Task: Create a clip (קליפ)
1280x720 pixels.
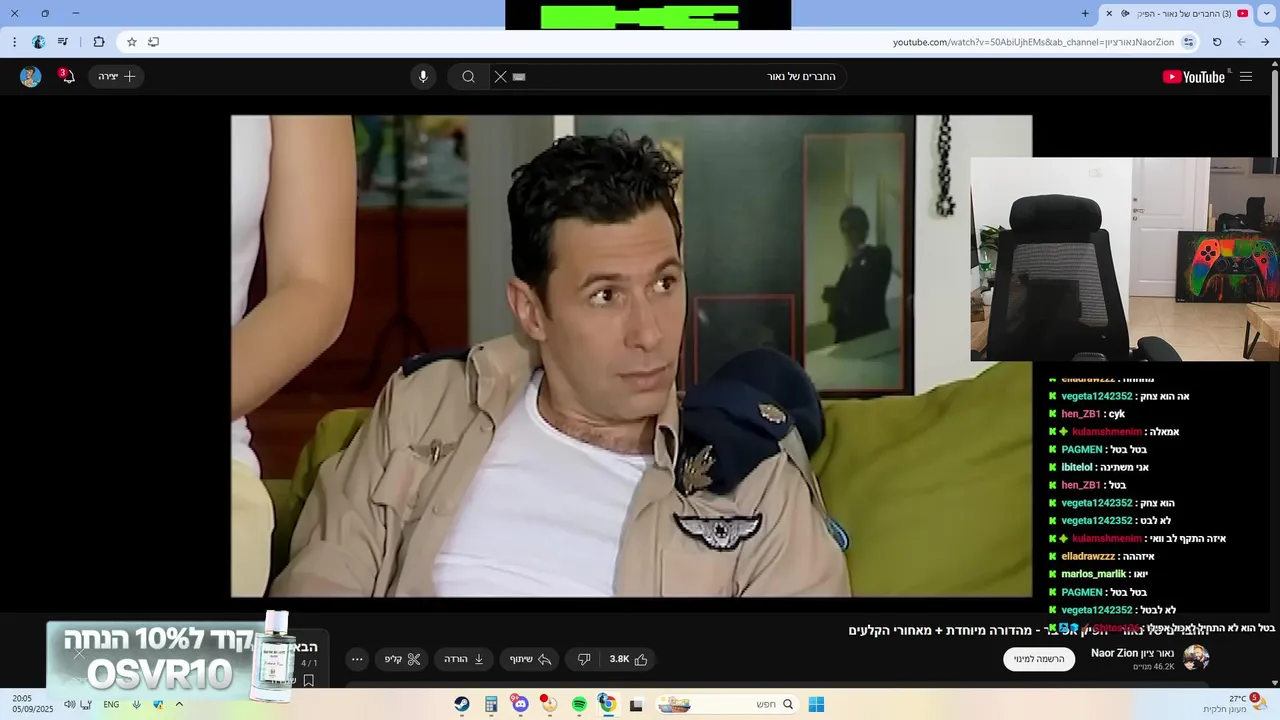Action: pos(403,659)
